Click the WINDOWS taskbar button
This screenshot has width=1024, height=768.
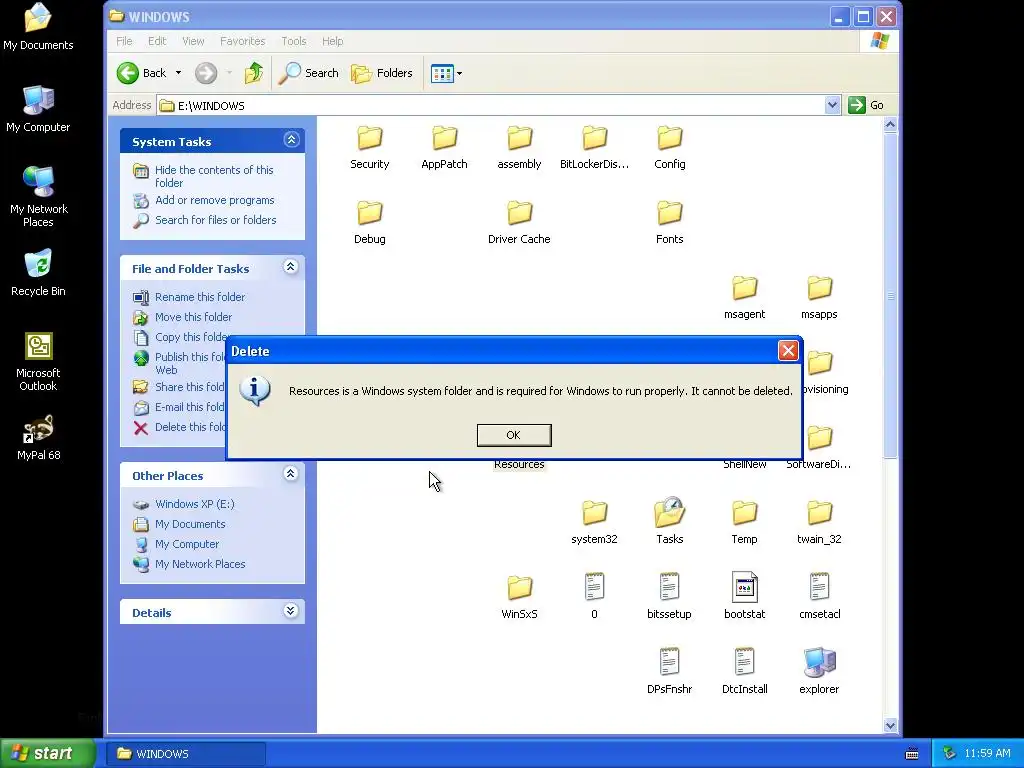(186, 754)
